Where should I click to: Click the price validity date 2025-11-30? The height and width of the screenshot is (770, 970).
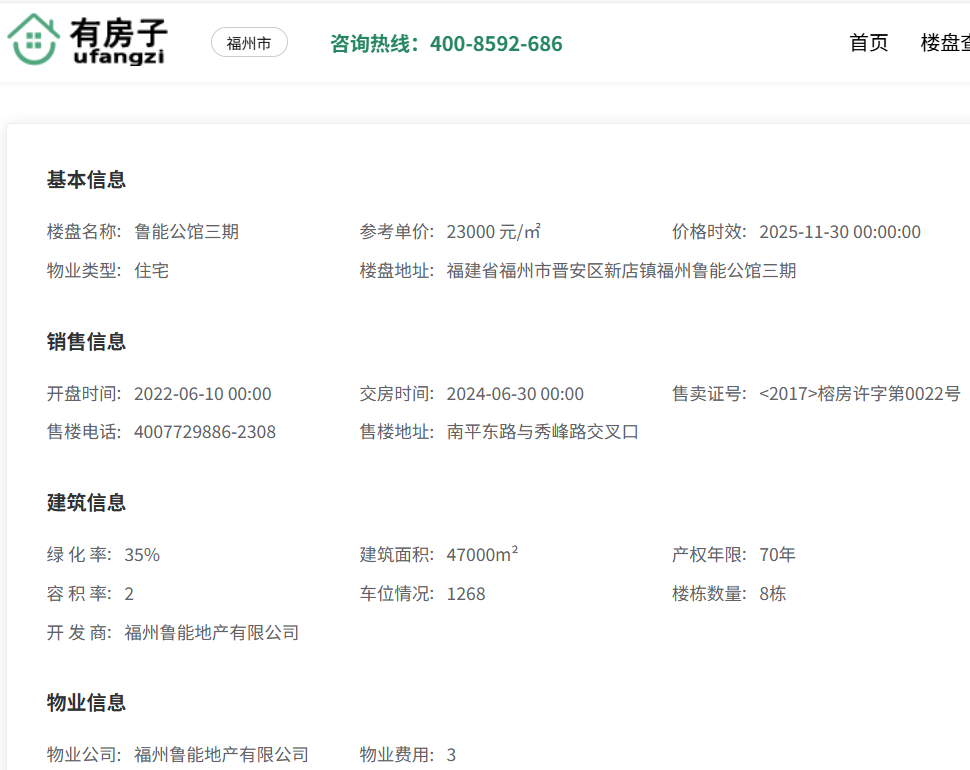tap(839, 232)
